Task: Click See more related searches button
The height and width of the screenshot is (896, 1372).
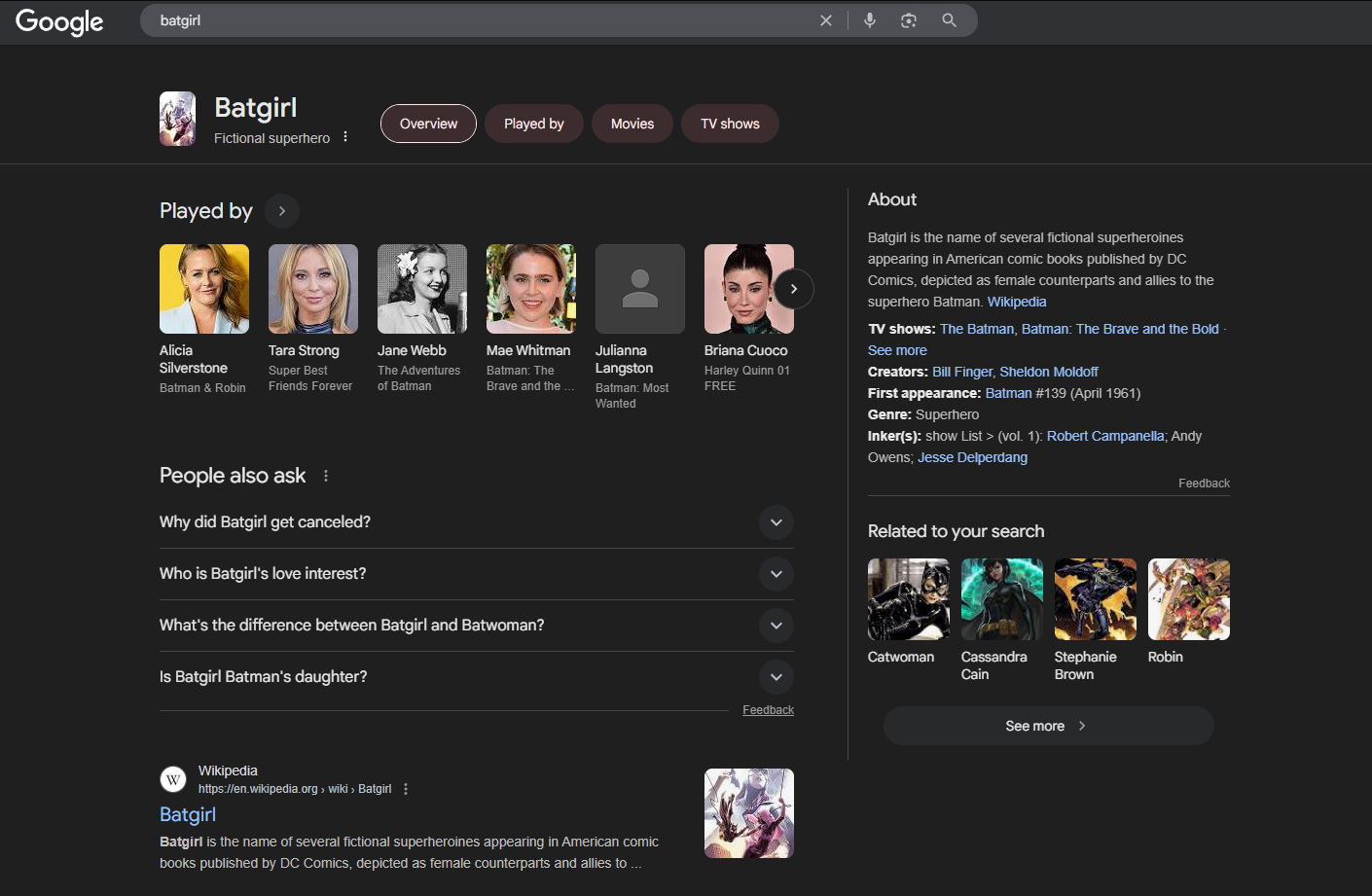Action: click(x=1049, y=726)
